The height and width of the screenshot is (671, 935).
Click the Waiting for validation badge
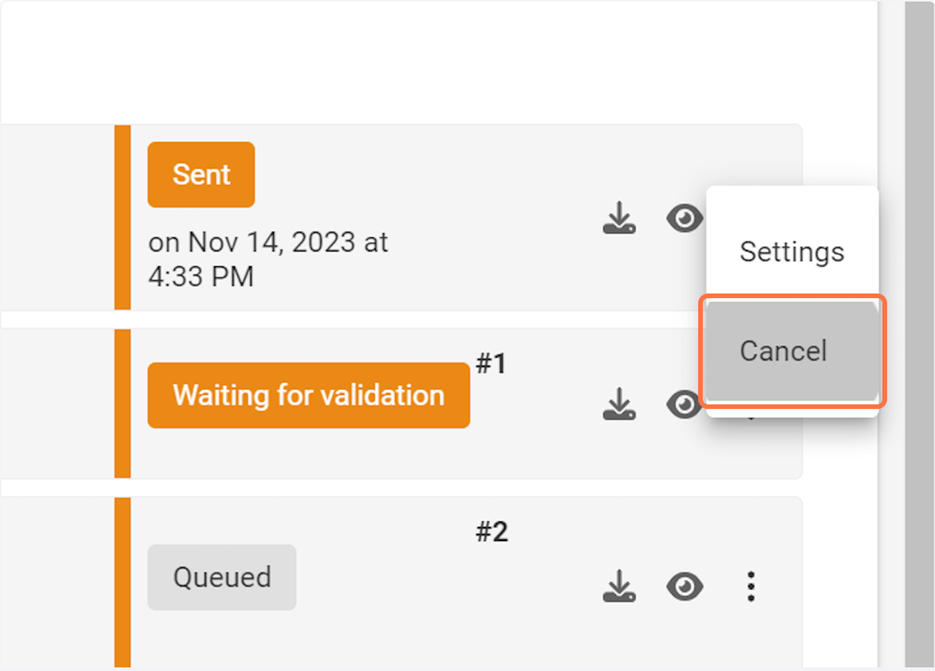pos(308,395)
